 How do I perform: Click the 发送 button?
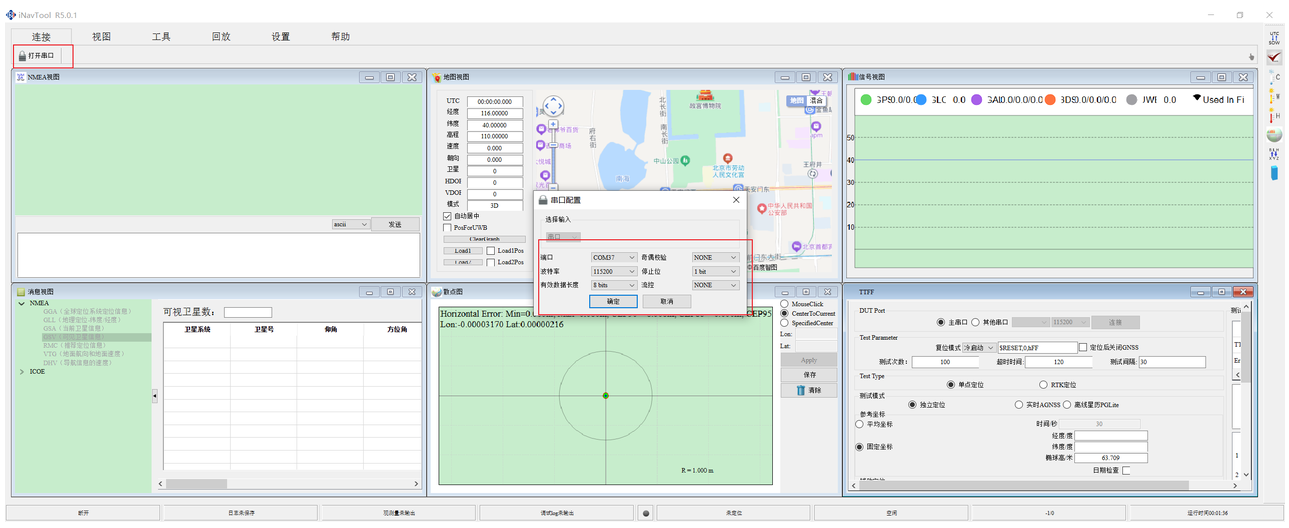tap(395, 225)
